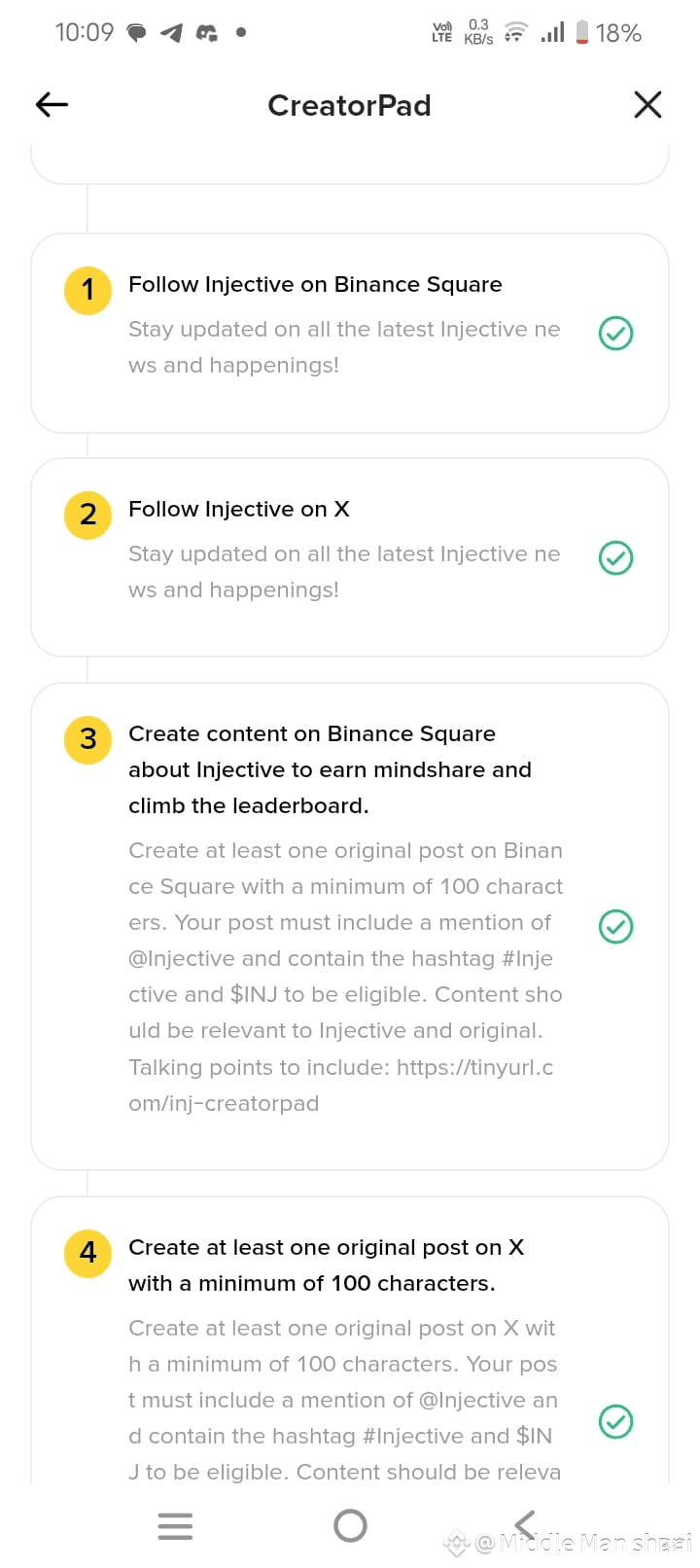Tap the green checkmark for Follow on Binance Square
Screen dimensions: 700x1568
pyautogui.click(x=615, y=334)
